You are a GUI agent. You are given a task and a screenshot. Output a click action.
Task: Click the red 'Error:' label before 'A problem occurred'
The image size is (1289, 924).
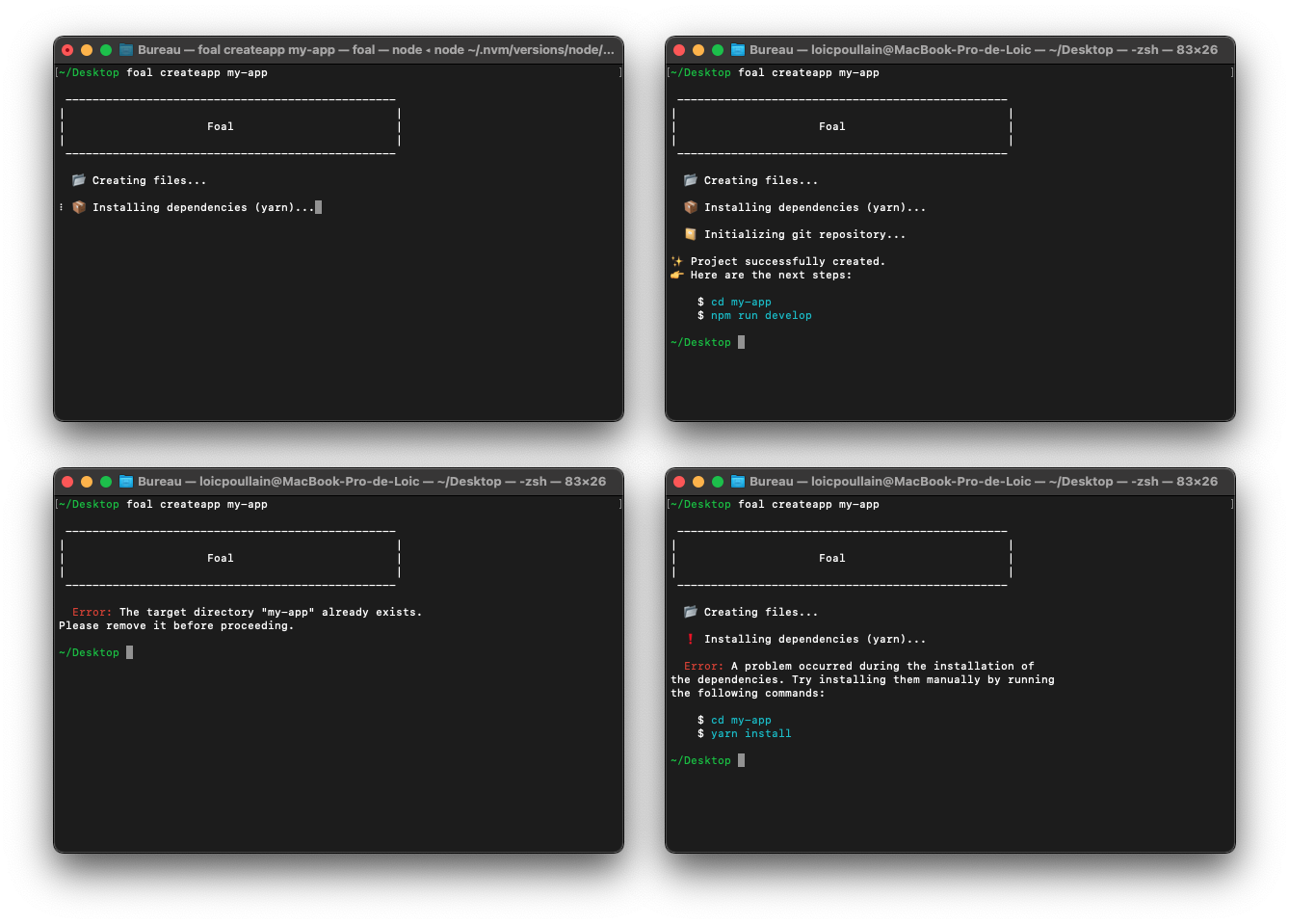click(703, 666)
